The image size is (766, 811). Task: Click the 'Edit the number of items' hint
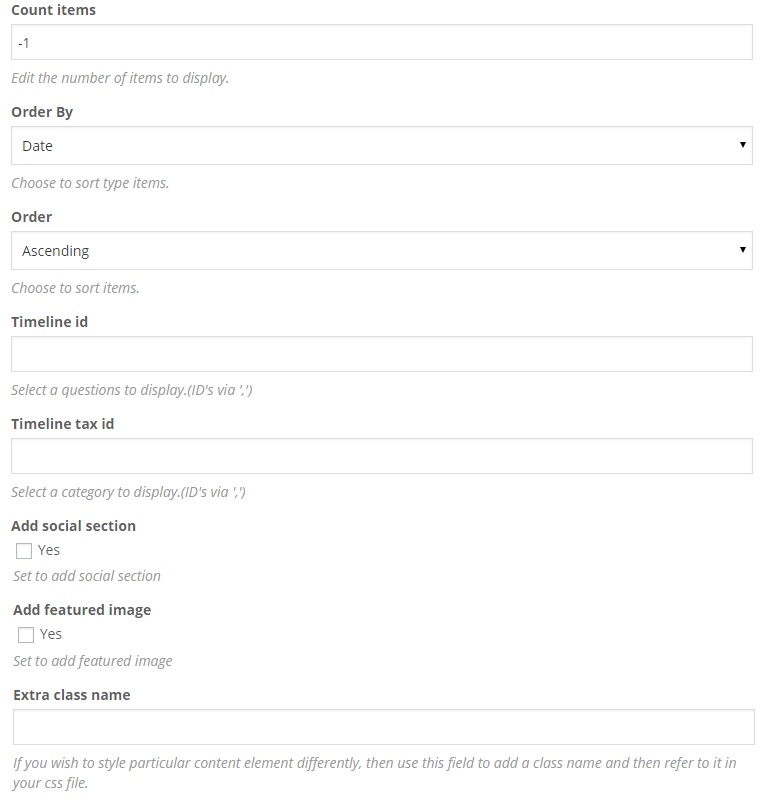[x=120, y=77]
